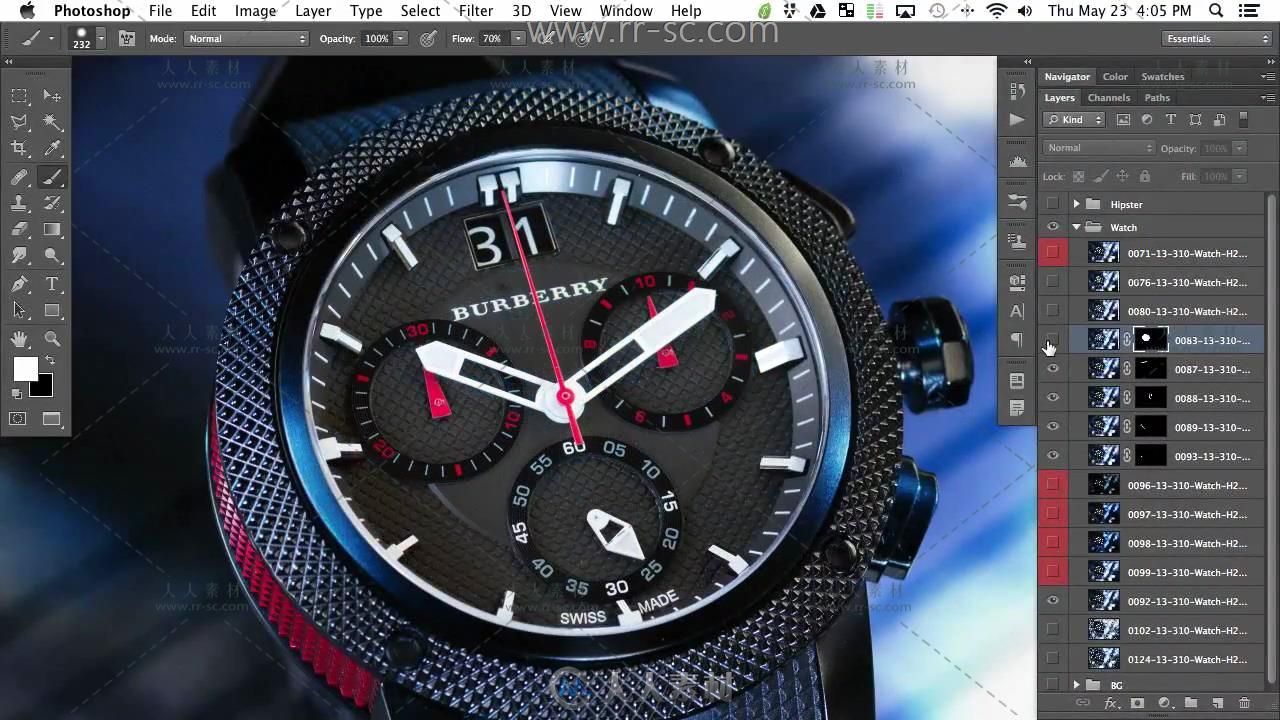
Task: Select the Pen tool
Action: [x=19, y=285]
